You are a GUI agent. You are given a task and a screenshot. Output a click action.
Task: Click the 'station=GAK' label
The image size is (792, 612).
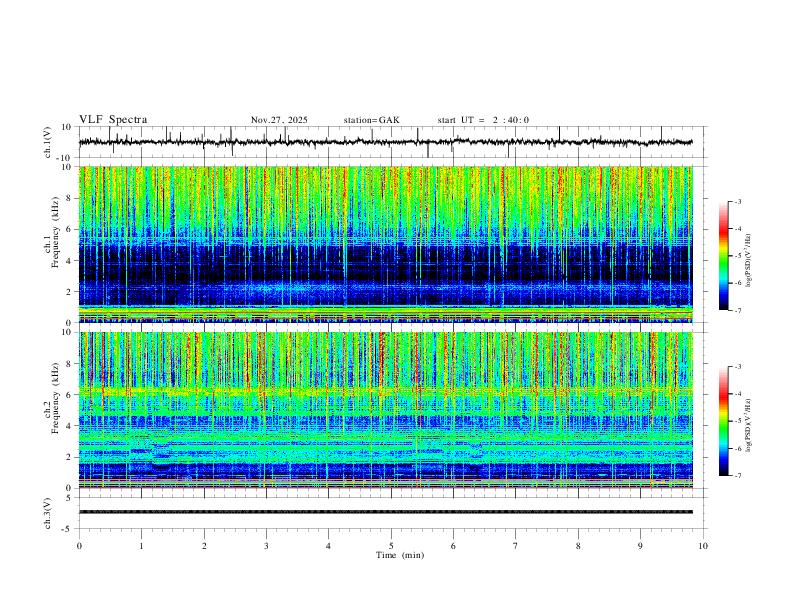[x=371, y=120]
